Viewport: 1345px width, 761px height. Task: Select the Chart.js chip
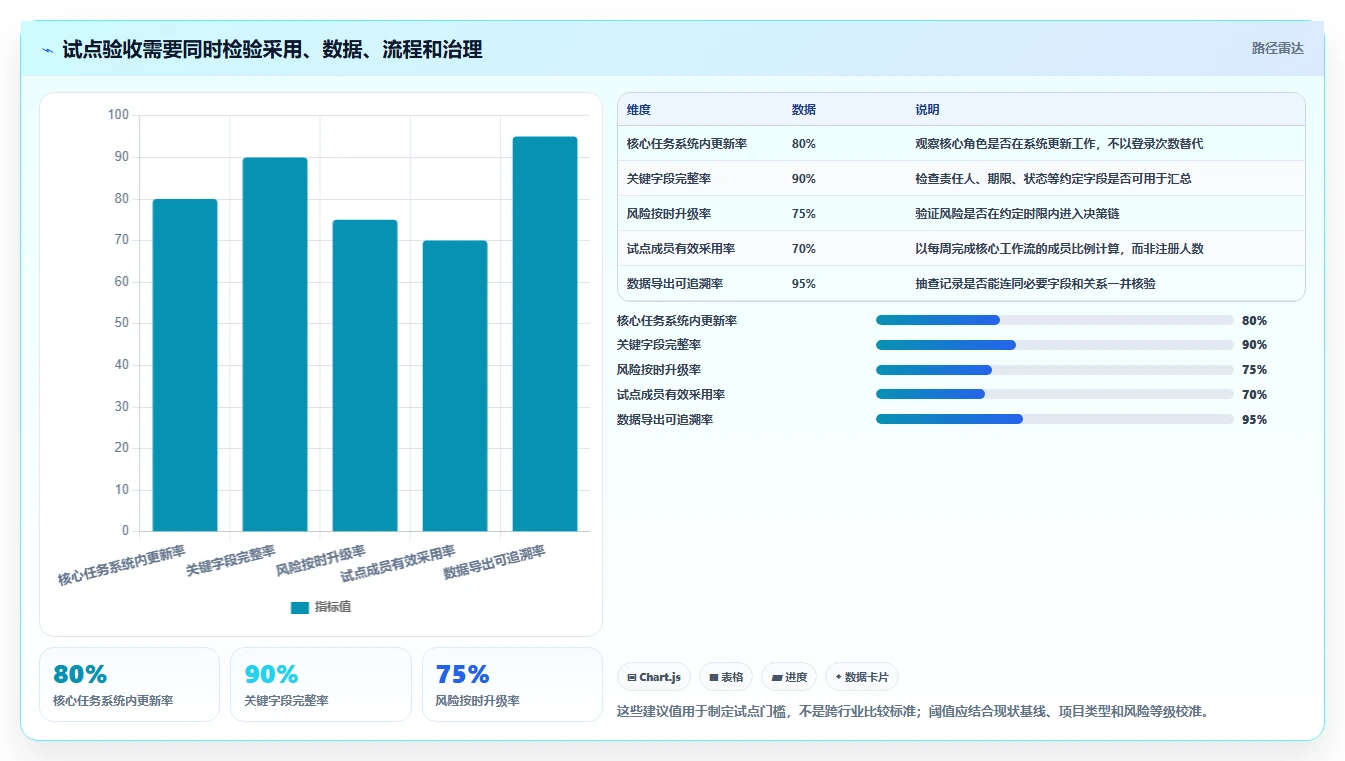tap(654, 677)
